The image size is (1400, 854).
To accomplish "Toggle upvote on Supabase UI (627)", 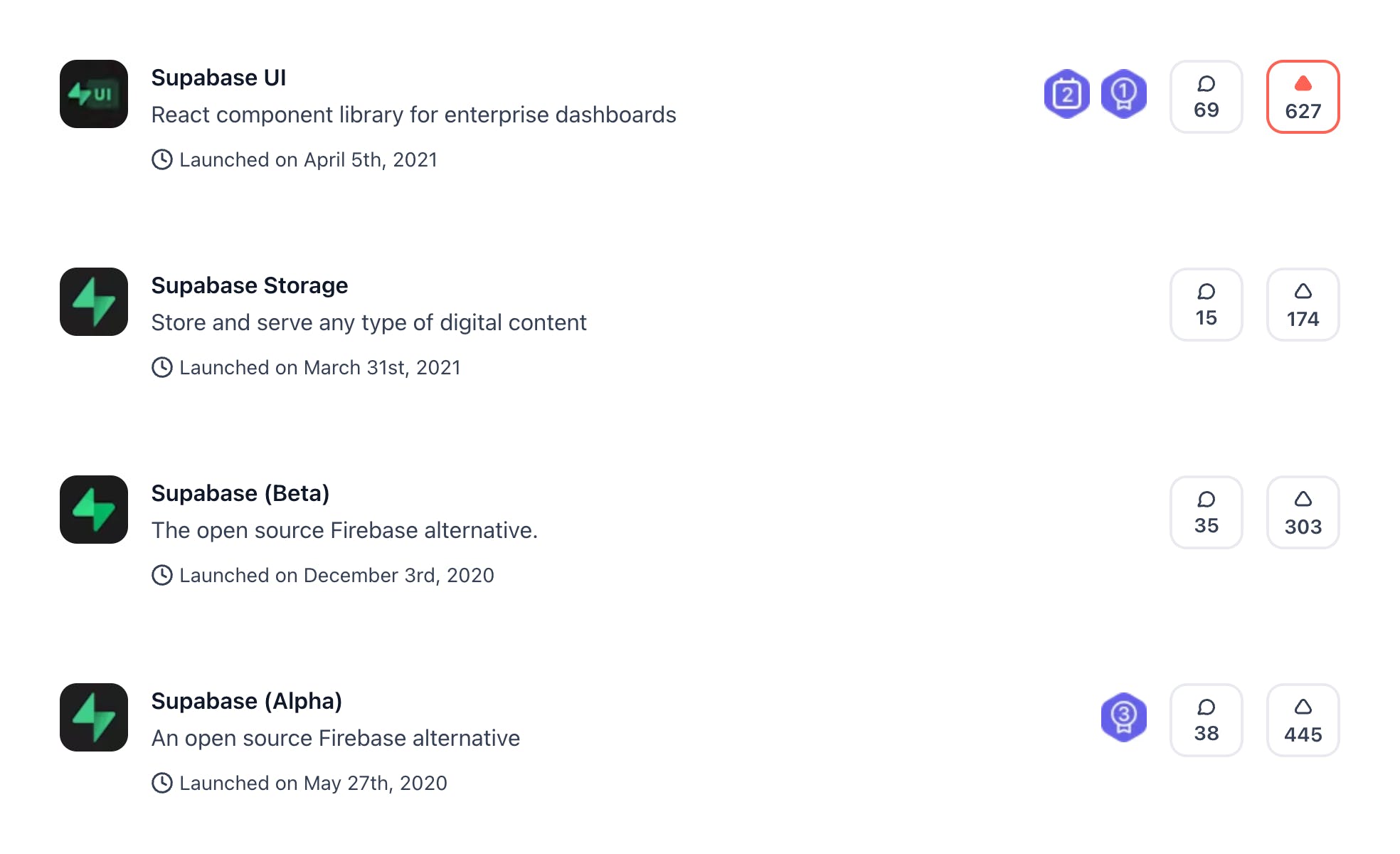I will tap(1303, 97).
